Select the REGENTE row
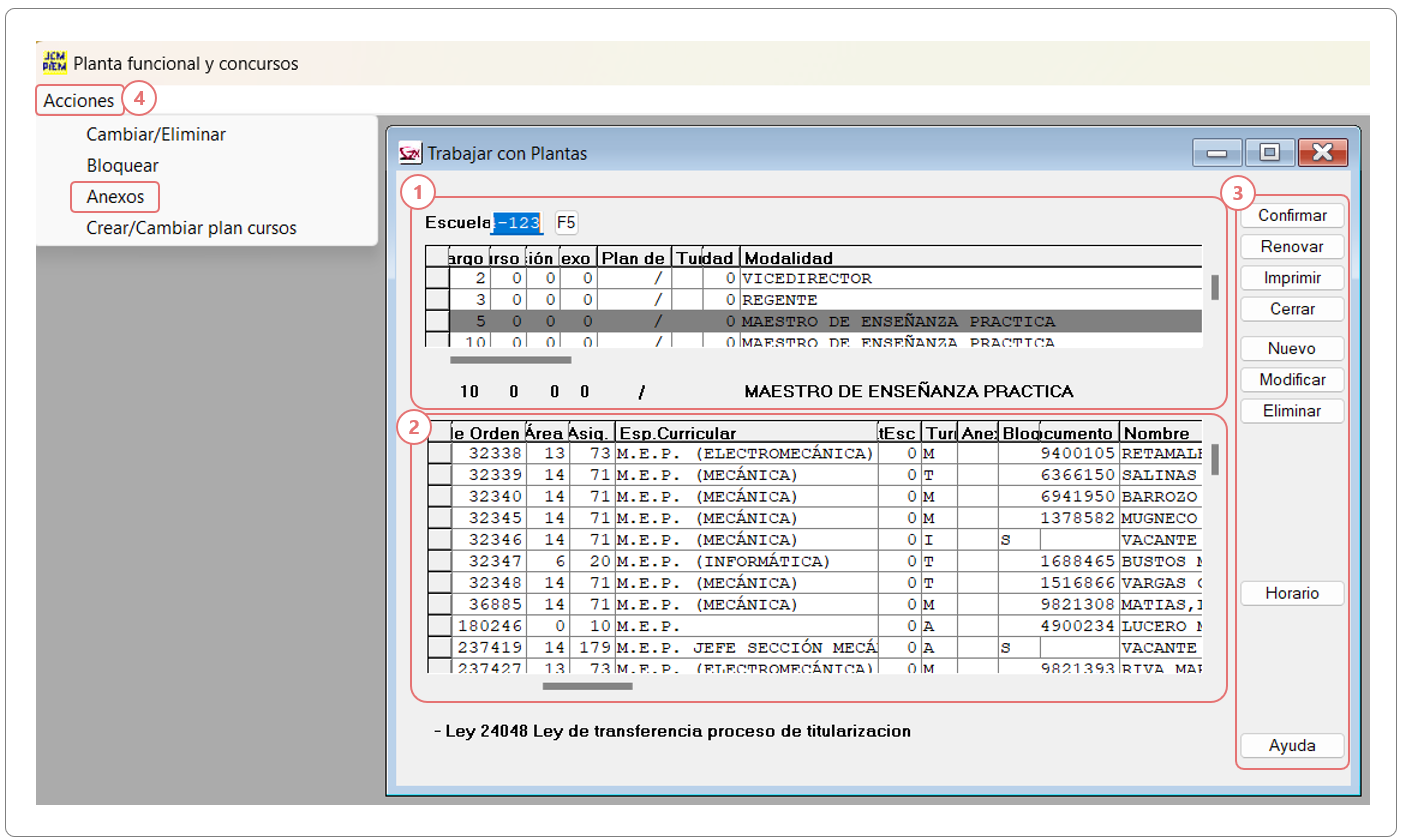The width and height of the screenshot is (1403, 840). pos(814,300)
